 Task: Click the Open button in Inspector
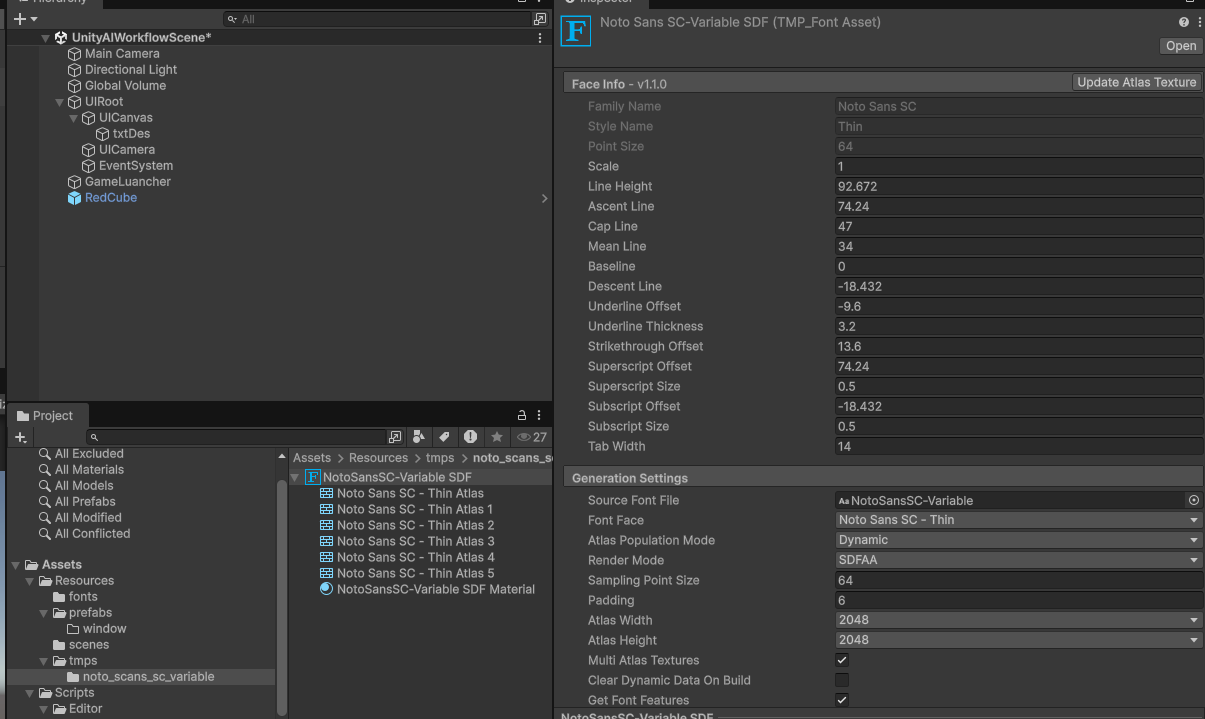point(1181,46)
